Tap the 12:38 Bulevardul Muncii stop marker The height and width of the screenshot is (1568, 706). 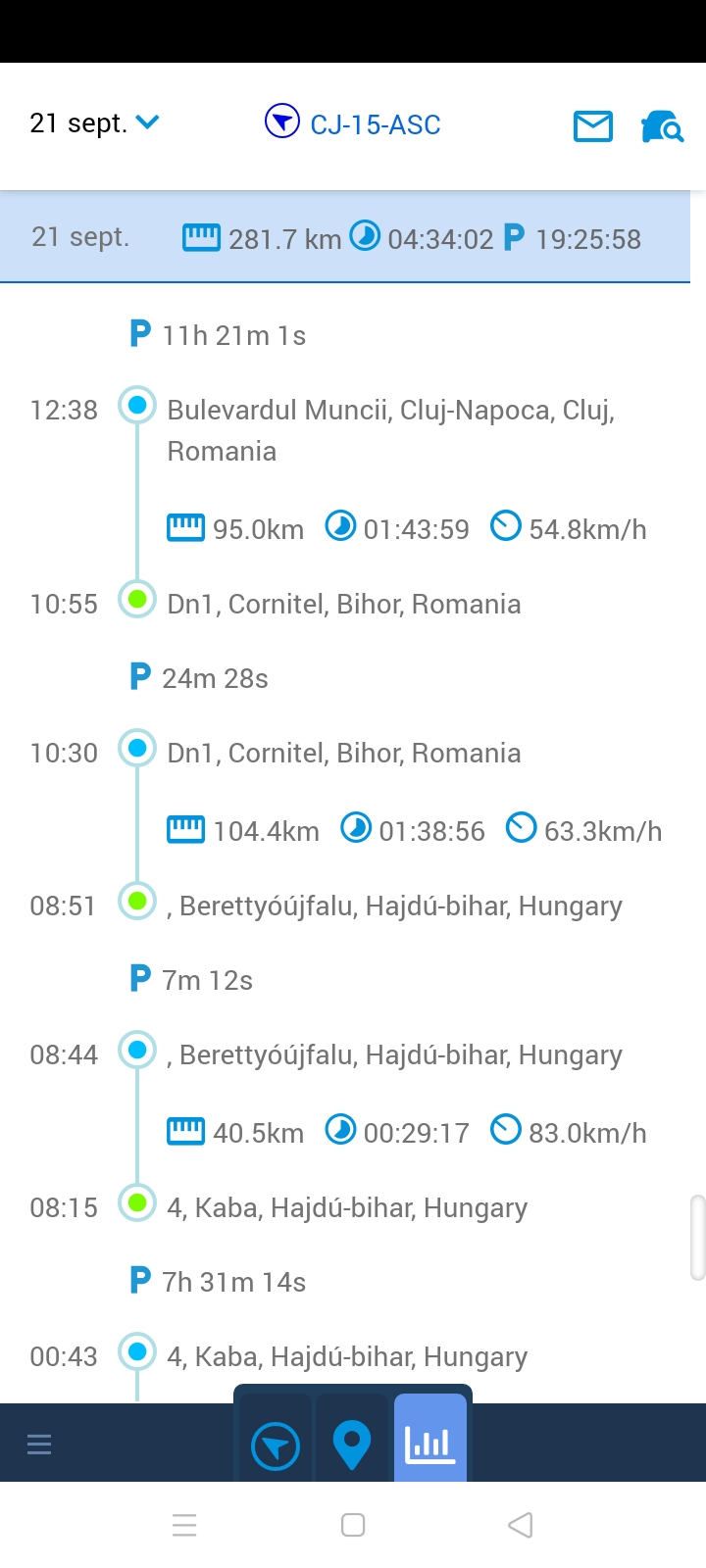pos(137,405)
